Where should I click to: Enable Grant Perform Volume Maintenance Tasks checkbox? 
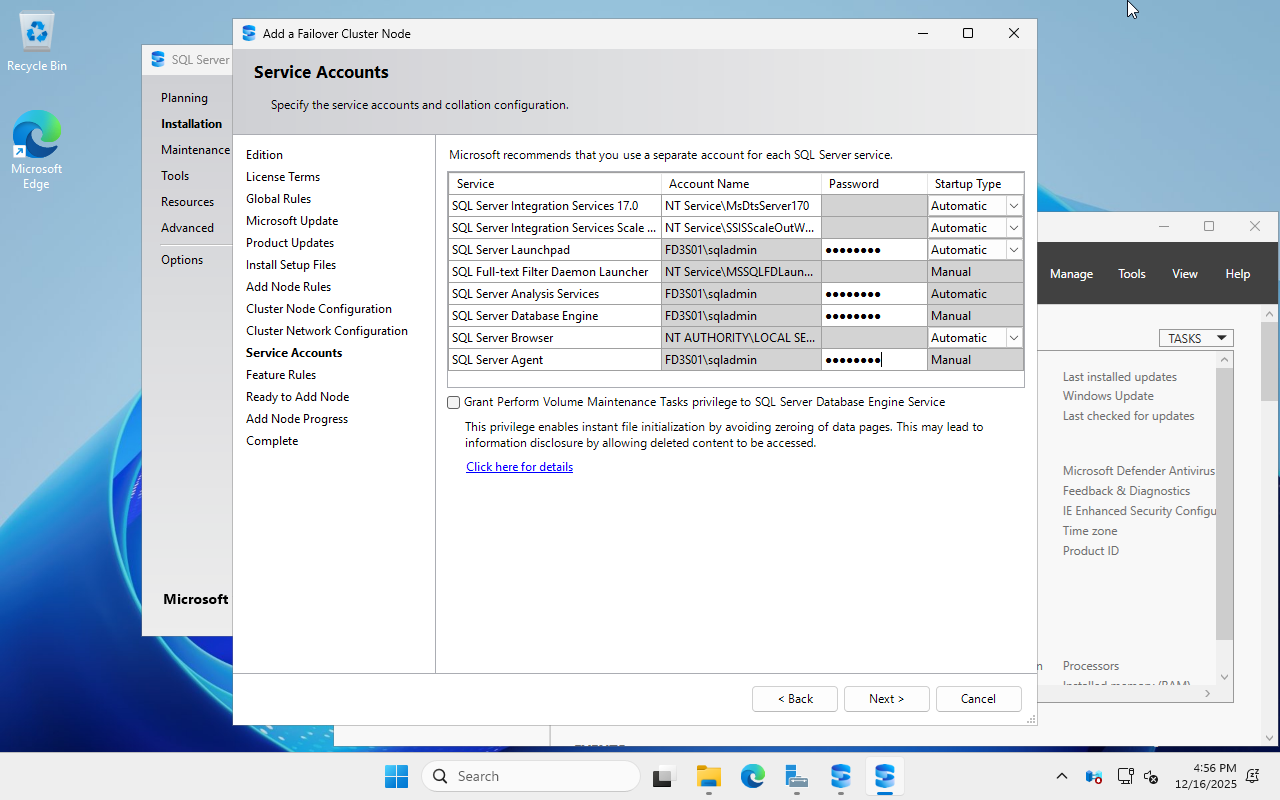coord(454,402)
